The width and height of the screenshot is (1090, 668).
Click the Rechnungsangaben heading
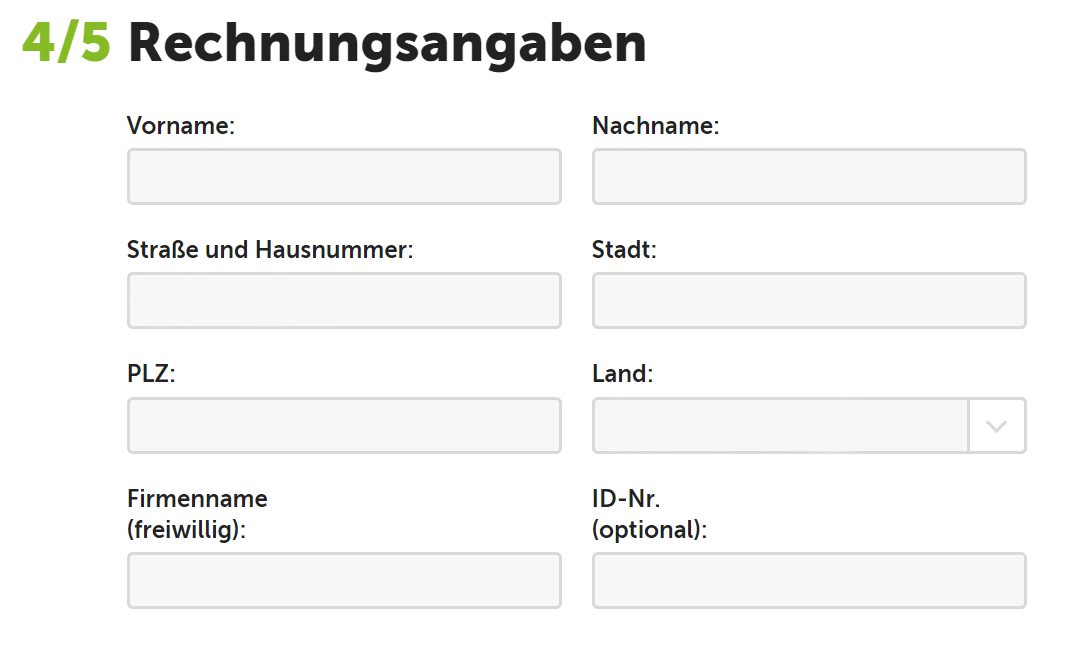[x=386, y=42]
